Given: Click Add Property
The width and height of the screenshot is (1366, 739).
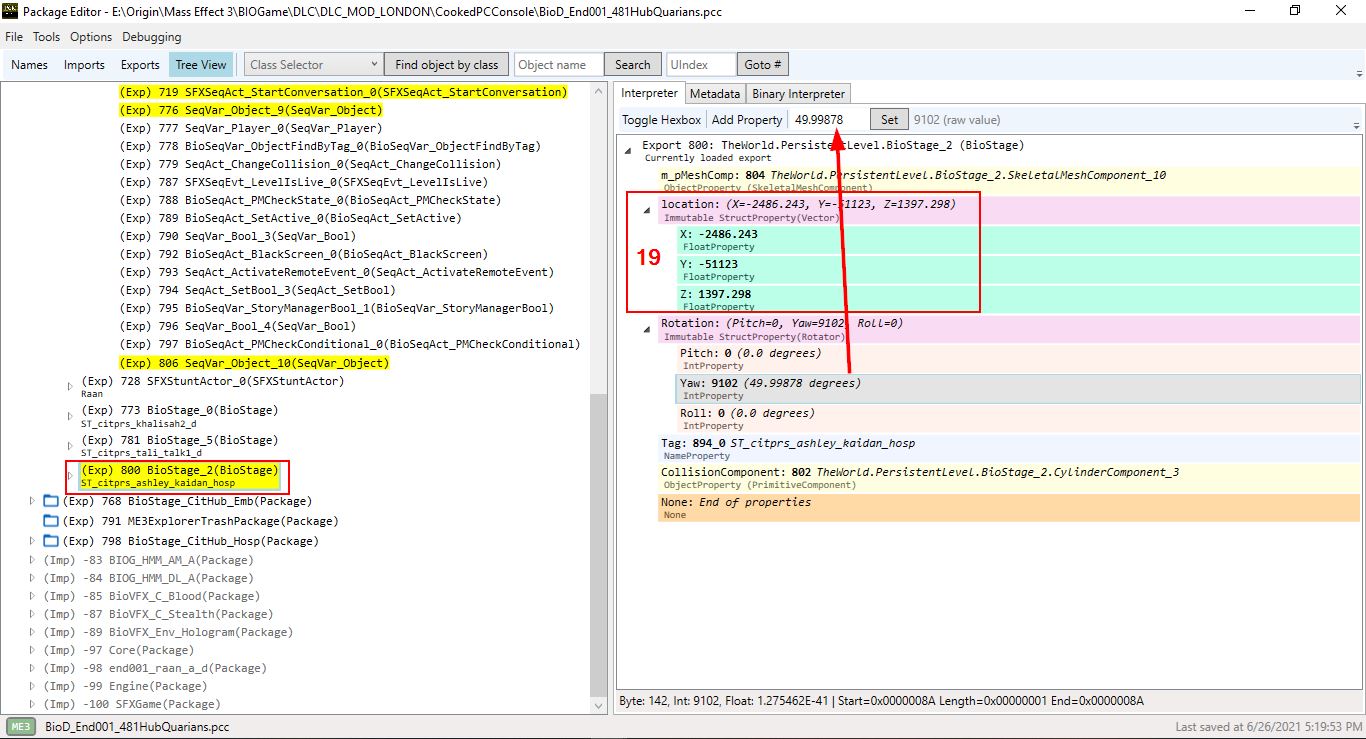Looking at the screenshot, I should tap(747, 120).
